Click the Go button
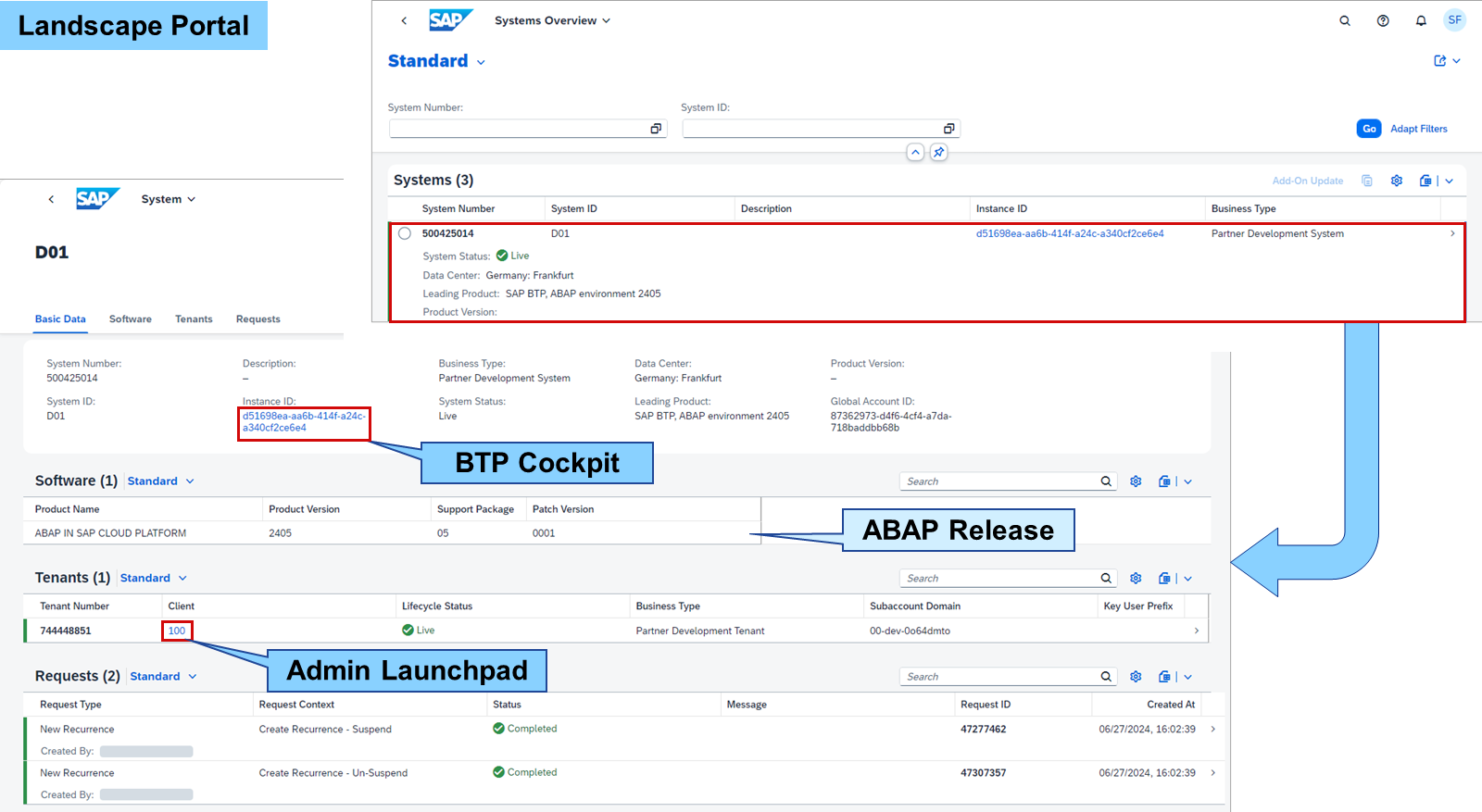1482x812 pixels. 1369,129
